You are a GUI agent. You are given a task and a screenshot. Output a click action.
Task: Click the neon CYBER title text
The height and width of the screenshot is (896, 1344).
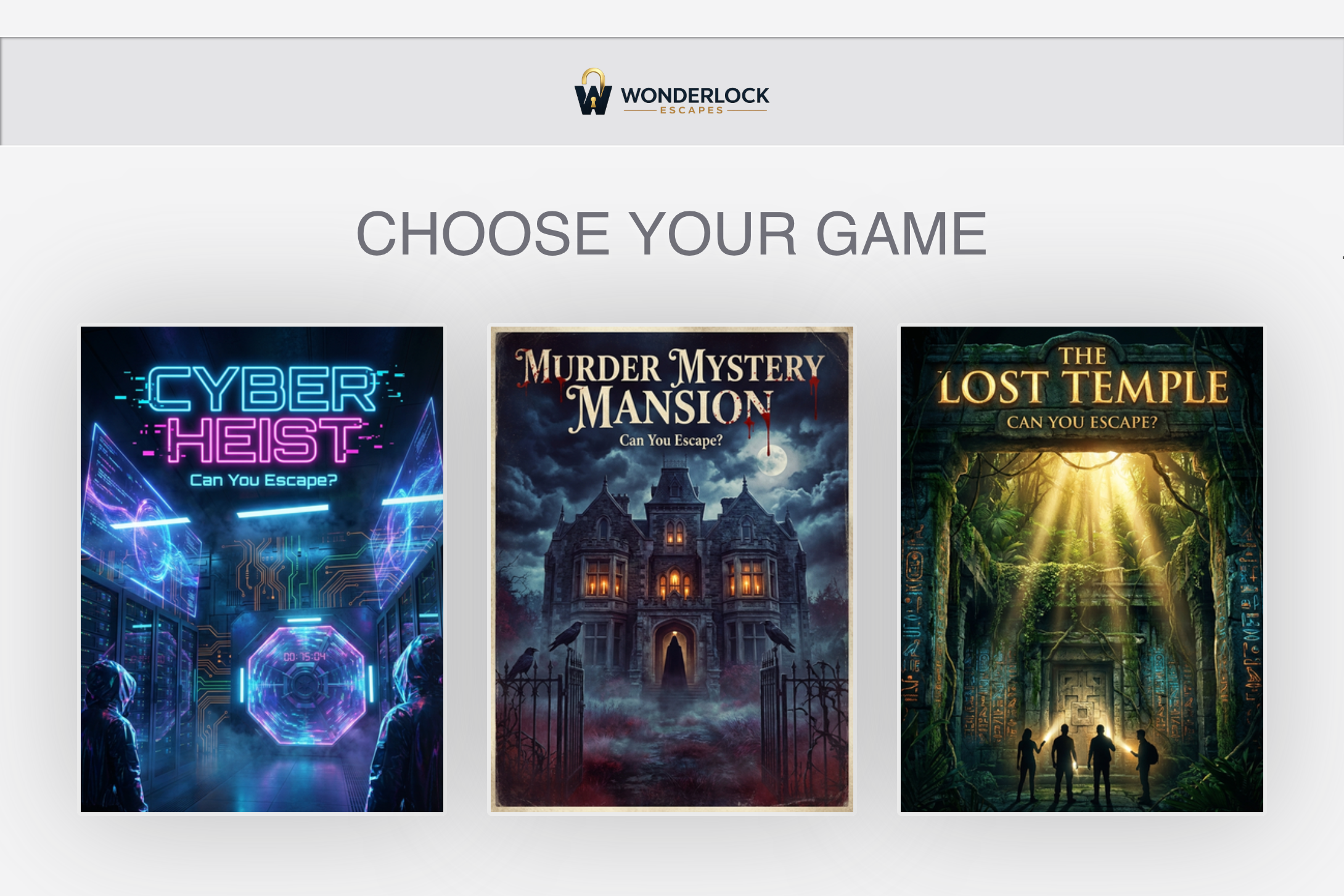(261, 389)
